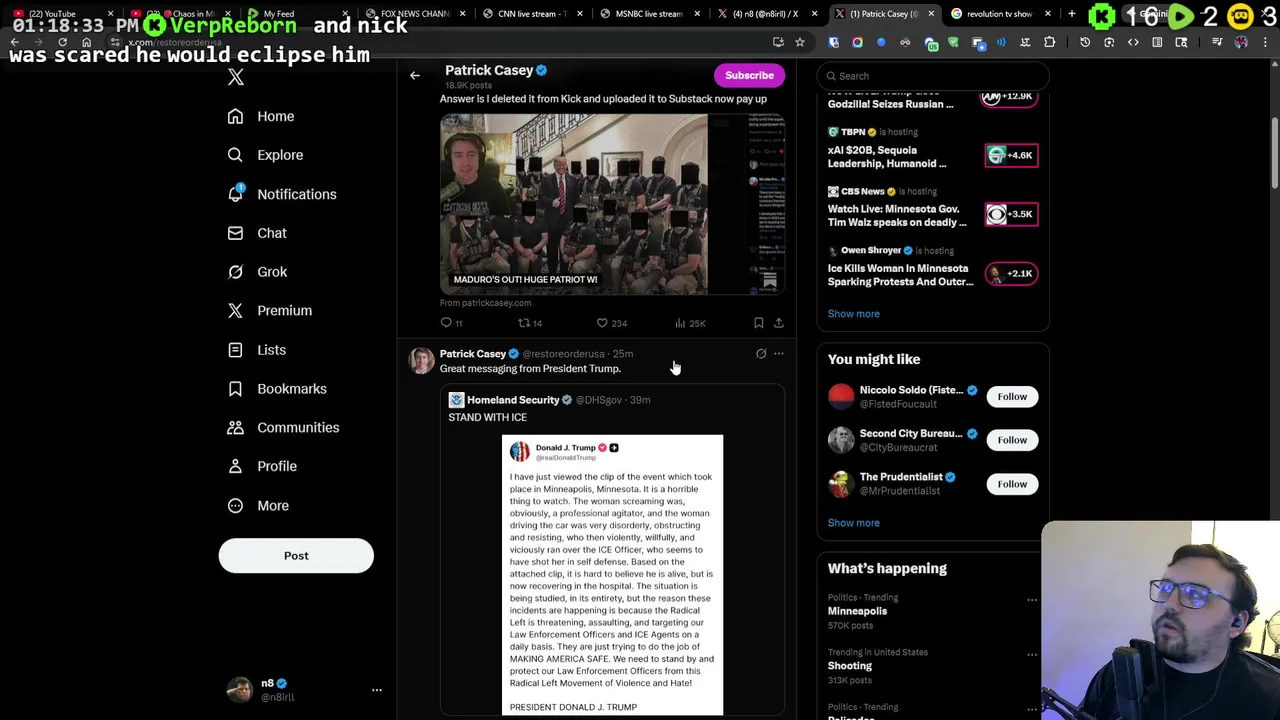Click the browser extensions puzzle icon
Image resolution: width=1280 pixels, height=720 pixels.
(x=1049, y=42)
